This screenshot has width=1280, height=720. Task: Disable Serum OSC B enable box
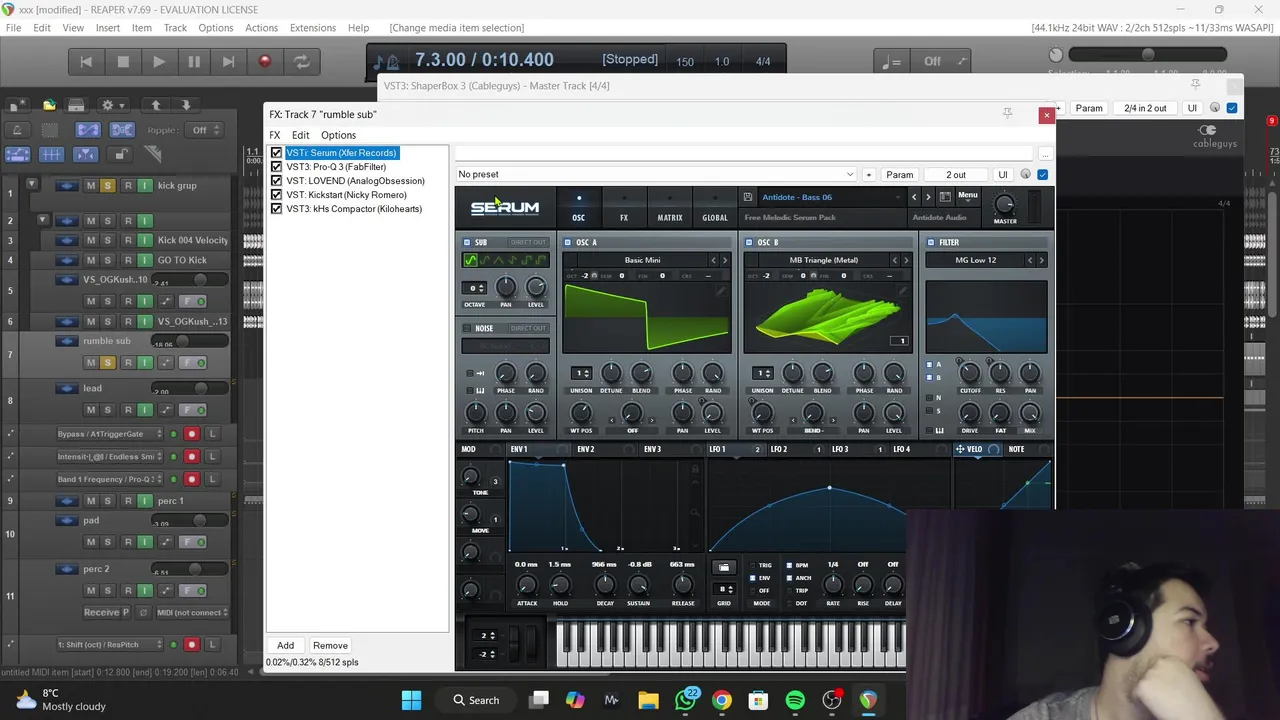748,242
